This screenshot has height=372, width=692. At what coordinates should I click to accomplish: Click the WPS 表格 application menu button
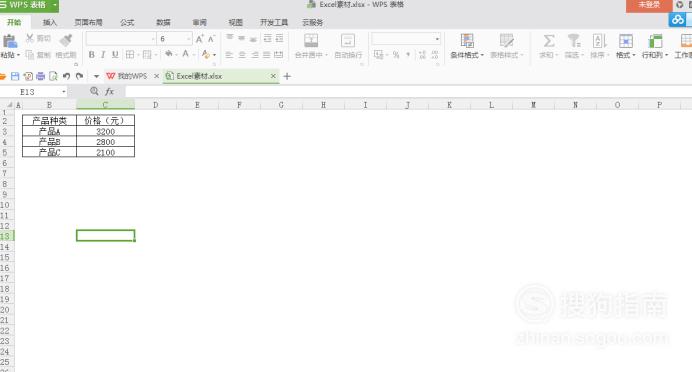[29, 5]
